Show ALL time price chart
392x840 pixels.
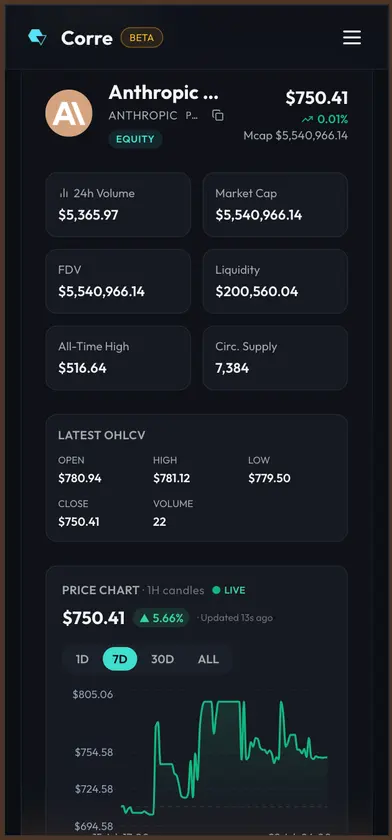(x=208, y=659)
